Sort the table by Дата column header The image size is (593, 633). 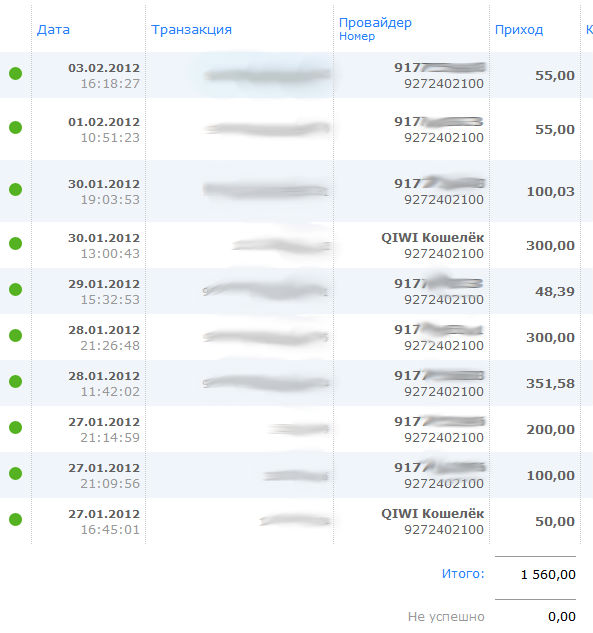(53, 29)
